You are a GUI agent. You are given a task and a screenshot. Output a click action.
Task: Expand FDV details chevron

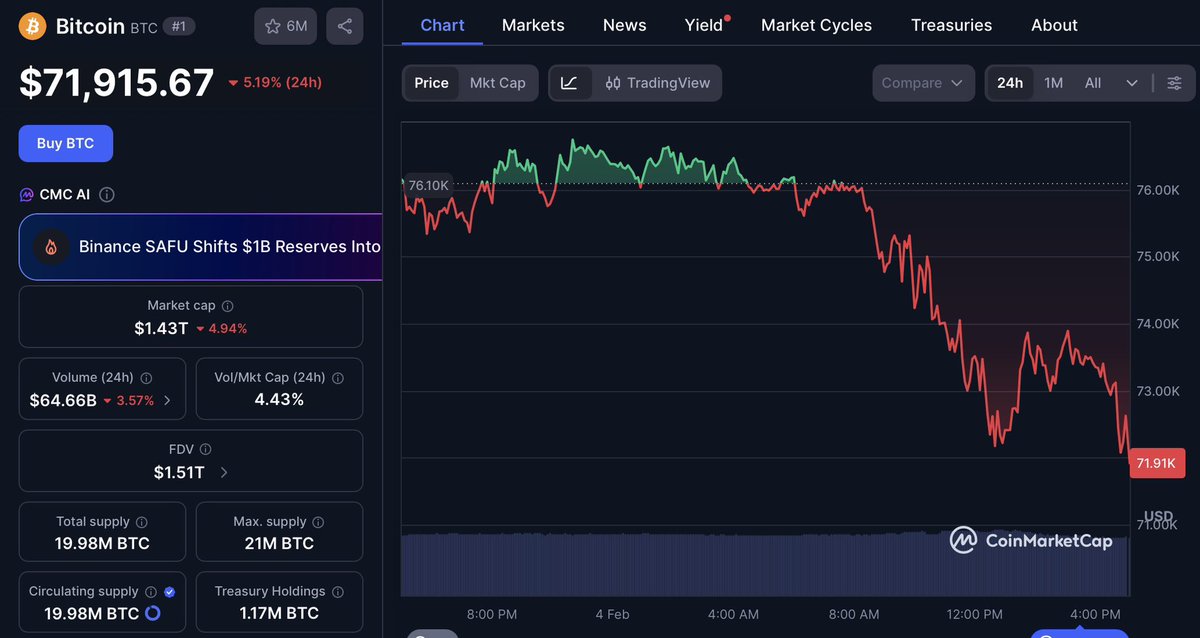[223, 472]
